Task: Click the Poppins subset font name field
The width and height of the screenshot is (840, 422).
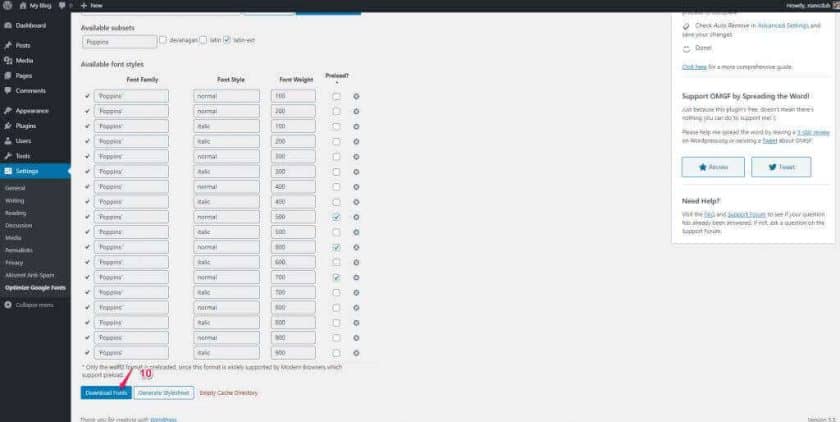Action: [x=119, y=42]
